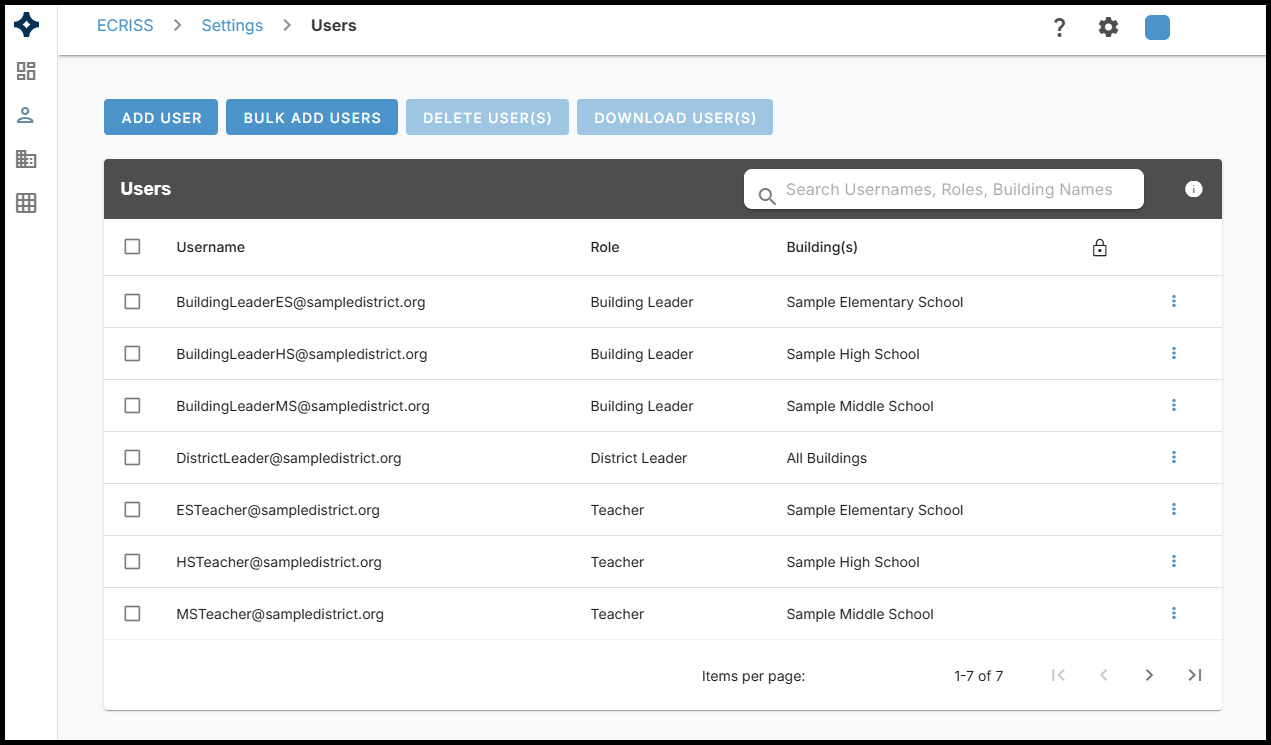Open the grid table icon in sidebar
Viewport: 1271px width, 745px height.
pos(26,203)
